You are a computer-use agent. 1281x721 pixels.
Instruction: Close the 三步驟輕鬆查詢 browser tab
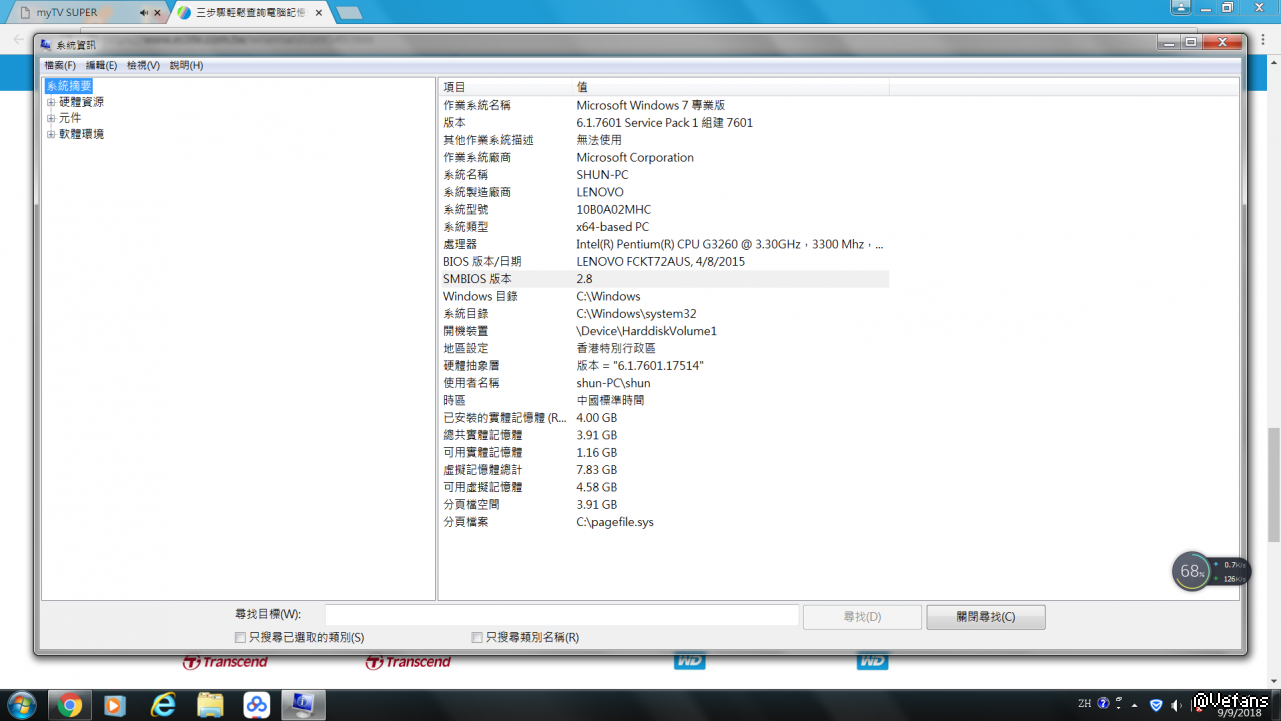point(317,13)
